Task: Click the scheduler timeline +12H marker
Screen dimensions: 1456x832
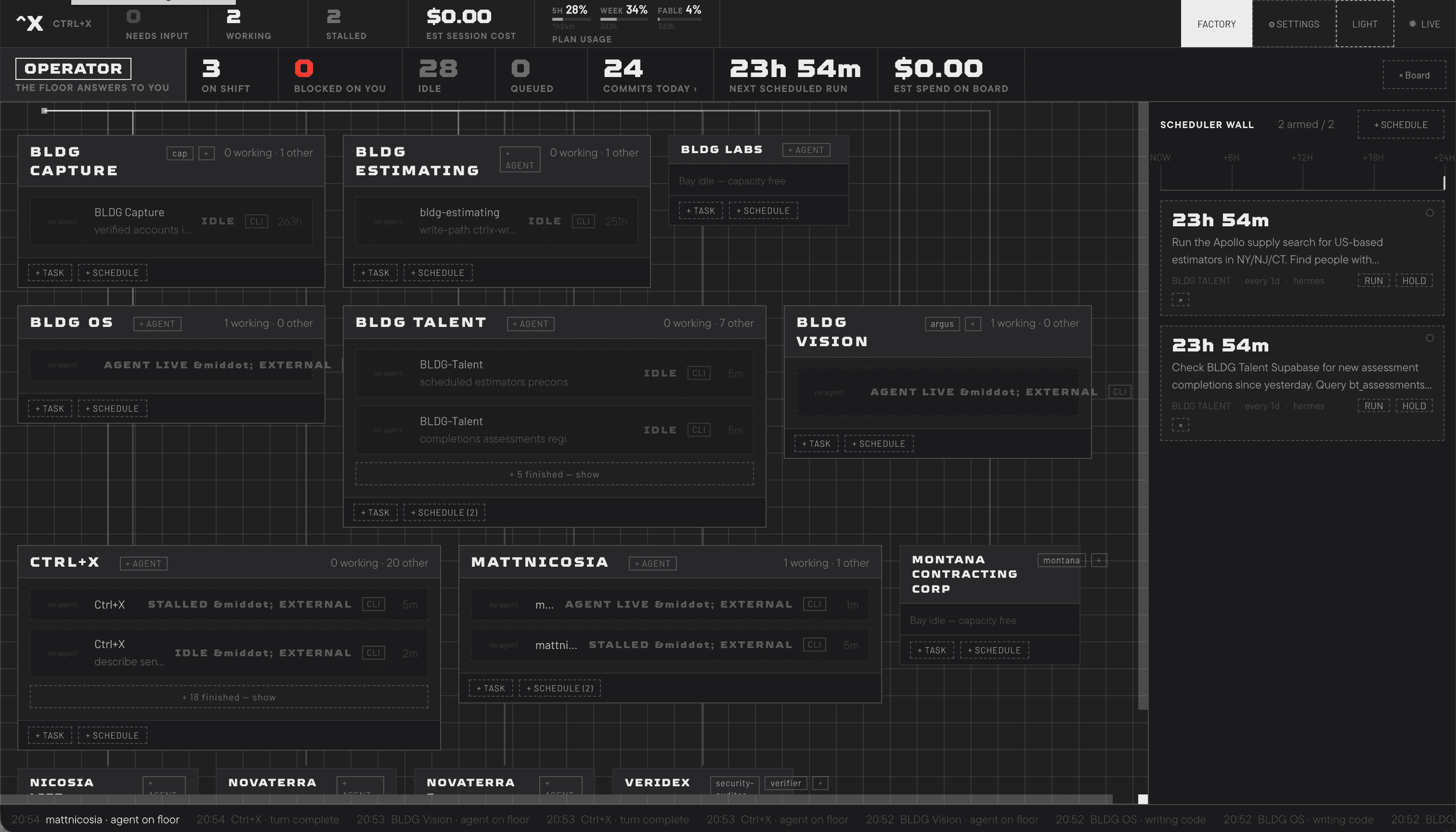Action: coord(1302,158)
